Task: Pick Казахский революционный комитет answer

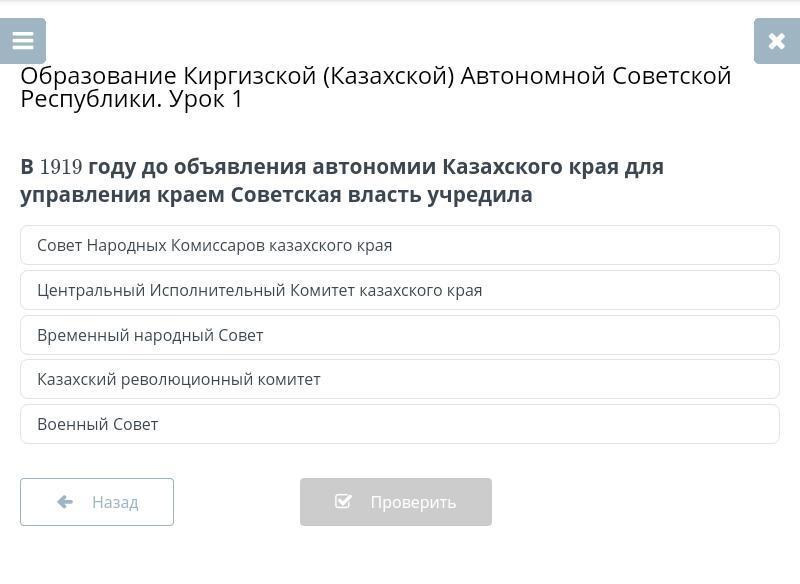Action: click(400, 379)
